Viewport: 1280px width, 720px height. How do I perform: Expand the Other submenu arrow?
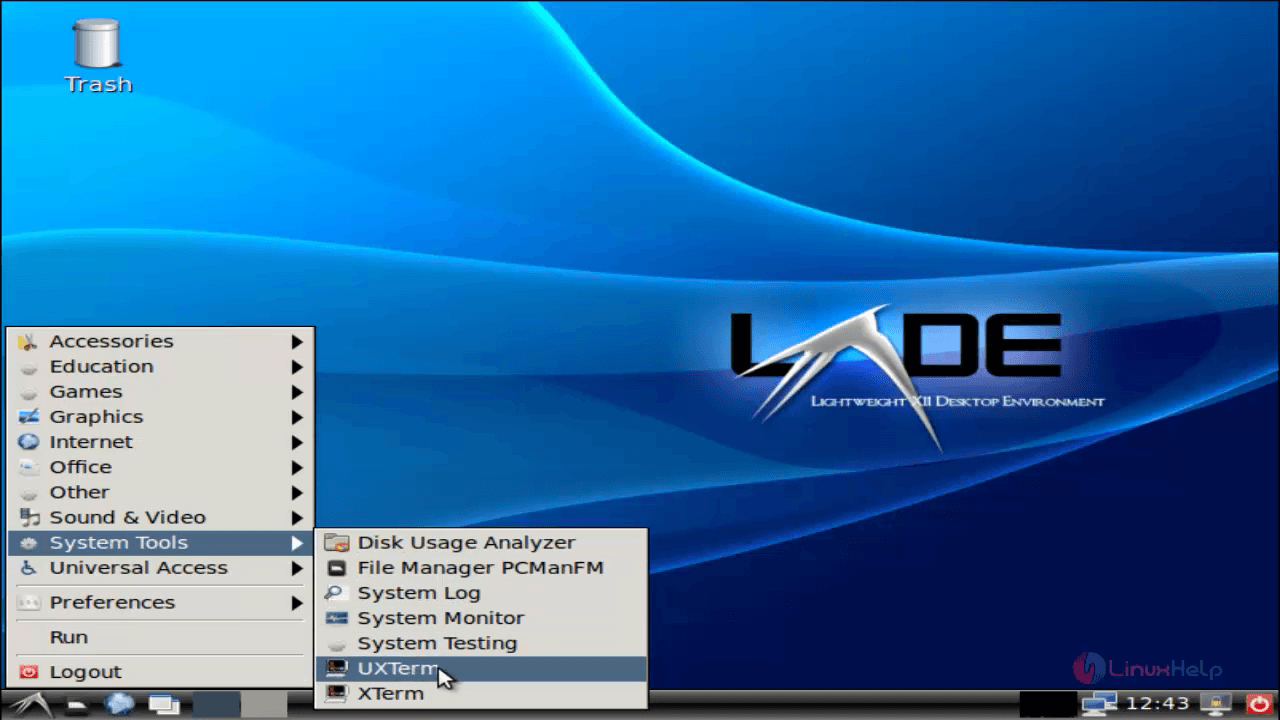pyautogui.click(x=297, y=492)
